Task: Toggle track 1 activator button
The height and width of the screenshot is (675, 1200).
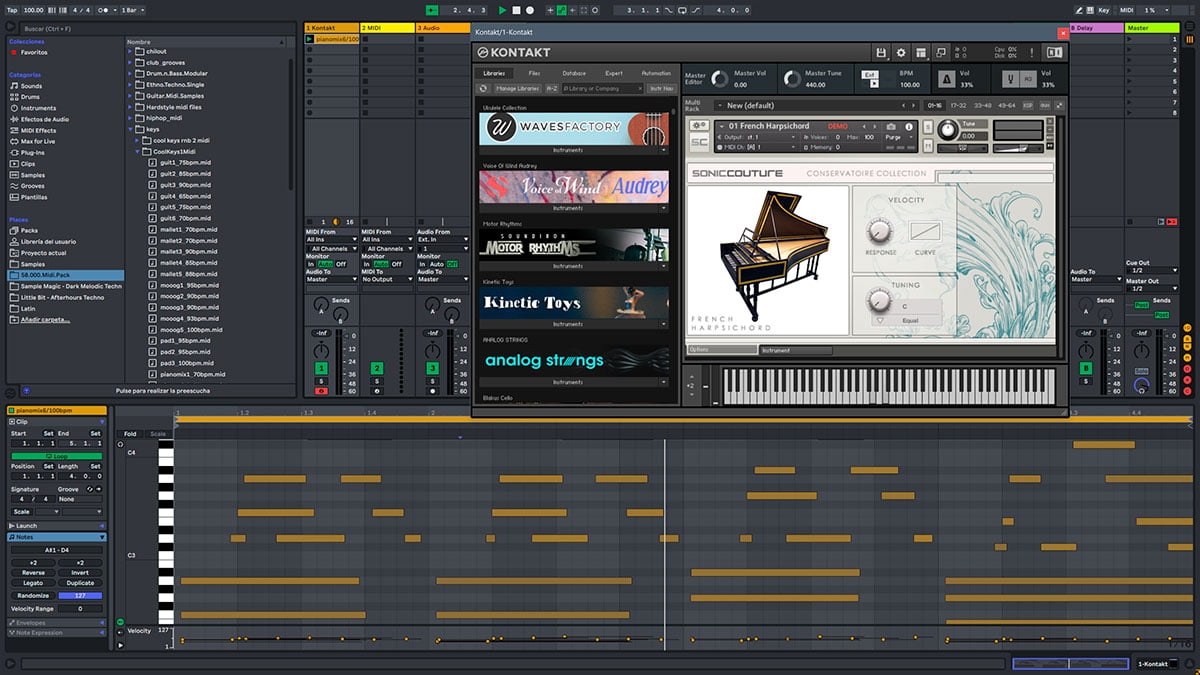Action: (x=321, y=368)
